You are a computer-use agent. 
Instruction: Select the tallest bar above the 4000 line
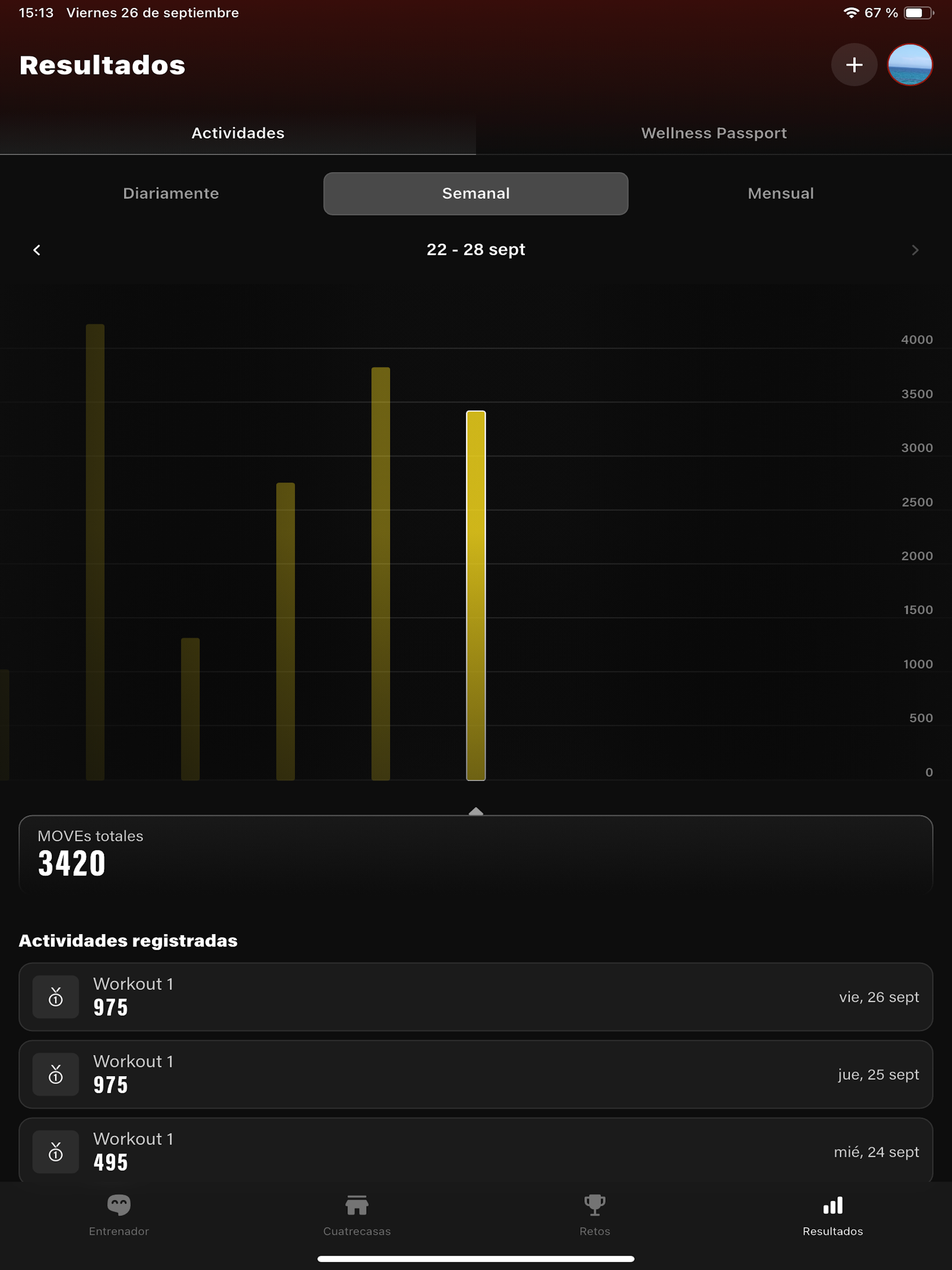pos(95,552)
